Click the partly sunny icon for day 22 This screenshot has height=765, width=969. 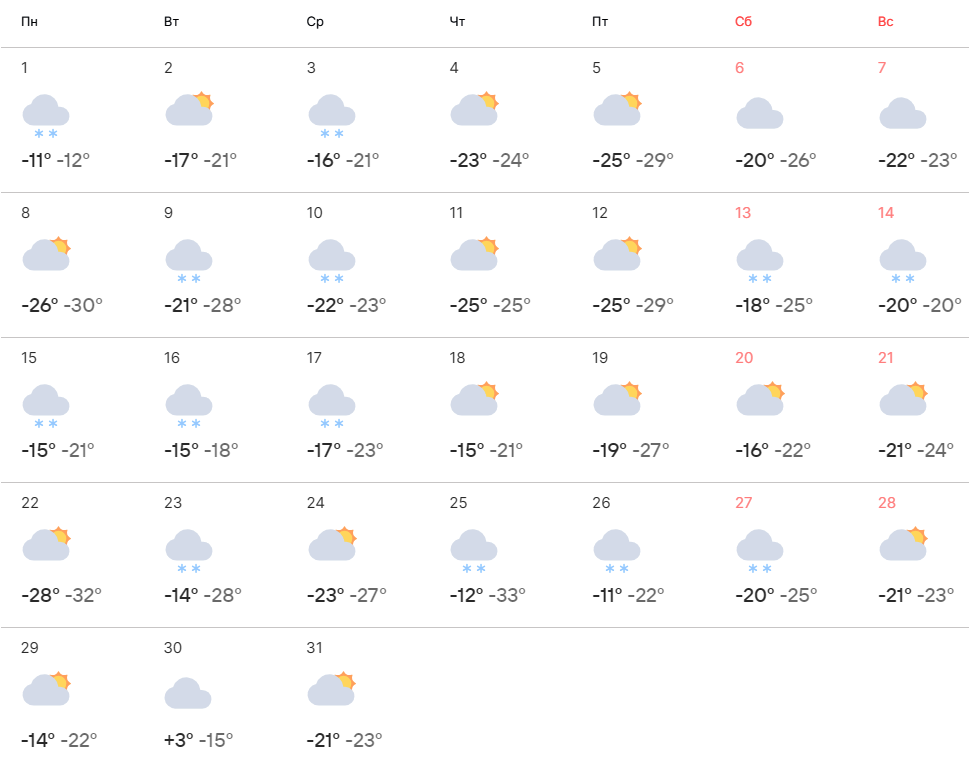(x=46, y=544)
